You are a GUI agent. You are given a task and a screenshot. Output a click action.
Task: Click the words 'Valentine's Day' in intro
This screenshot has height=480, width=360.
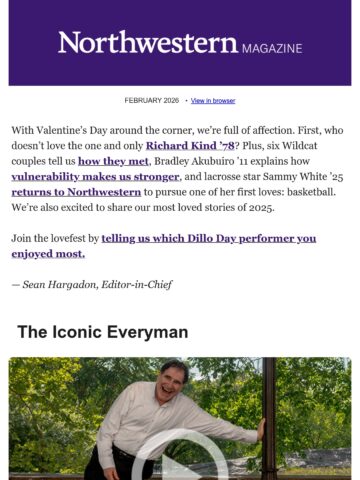pos(72,130)
